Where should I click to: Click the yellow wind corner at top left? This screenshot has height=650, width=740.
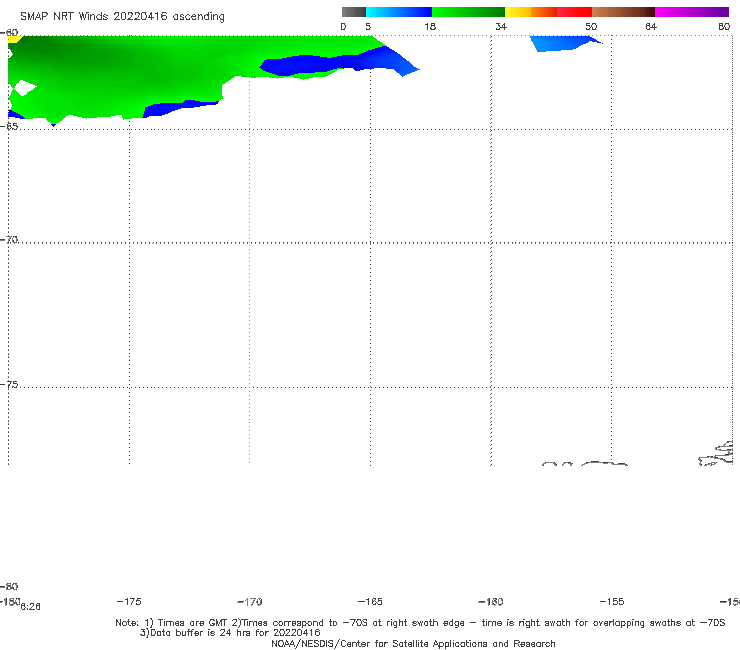pyautogui.click(x=13, y=39)
